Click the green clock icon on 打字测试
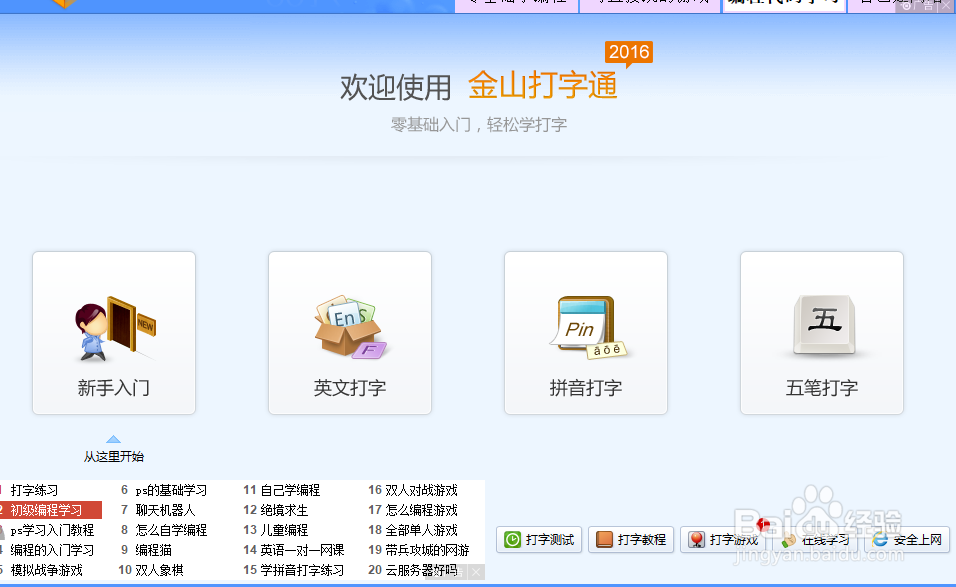 click(513, 539)
